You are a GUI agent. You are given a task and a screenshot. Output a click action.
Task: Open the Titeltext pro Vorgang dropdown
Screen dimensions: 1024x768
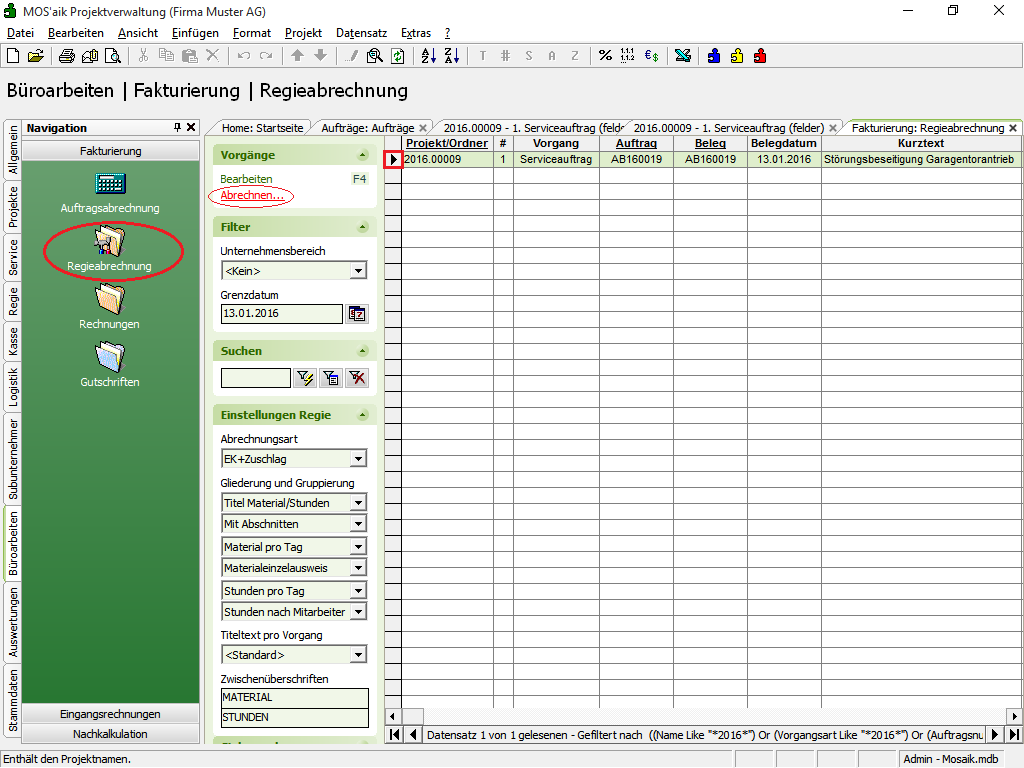358,655
